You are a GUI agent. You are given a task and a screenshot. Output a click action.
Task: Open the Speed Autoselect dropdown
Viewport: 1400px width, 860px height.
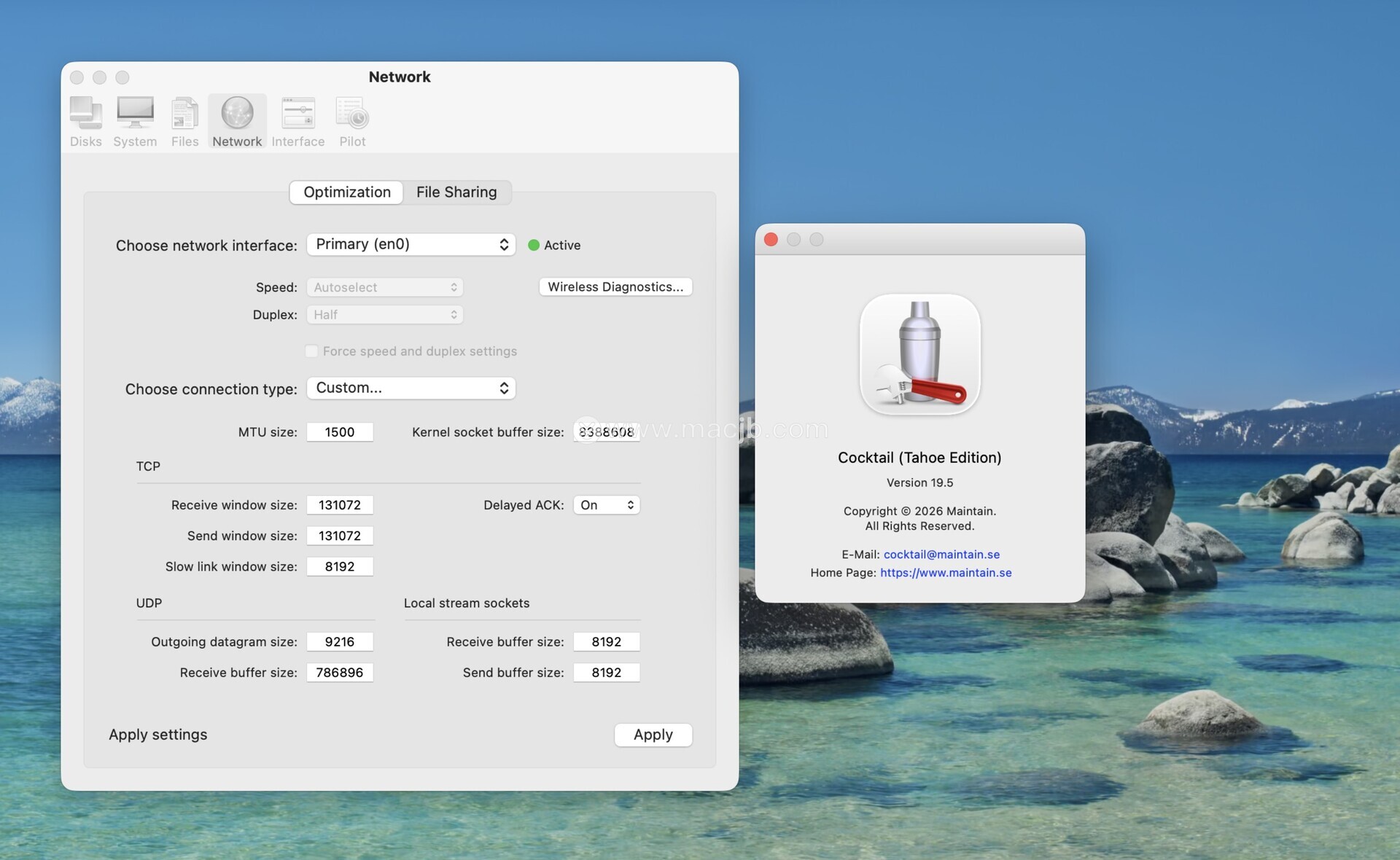coord(384,287)
